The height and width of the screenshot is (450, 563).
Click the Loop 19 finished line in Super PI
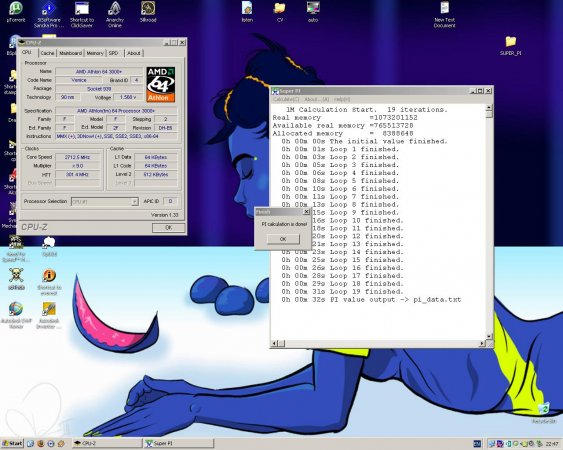[x=343, y=292]
